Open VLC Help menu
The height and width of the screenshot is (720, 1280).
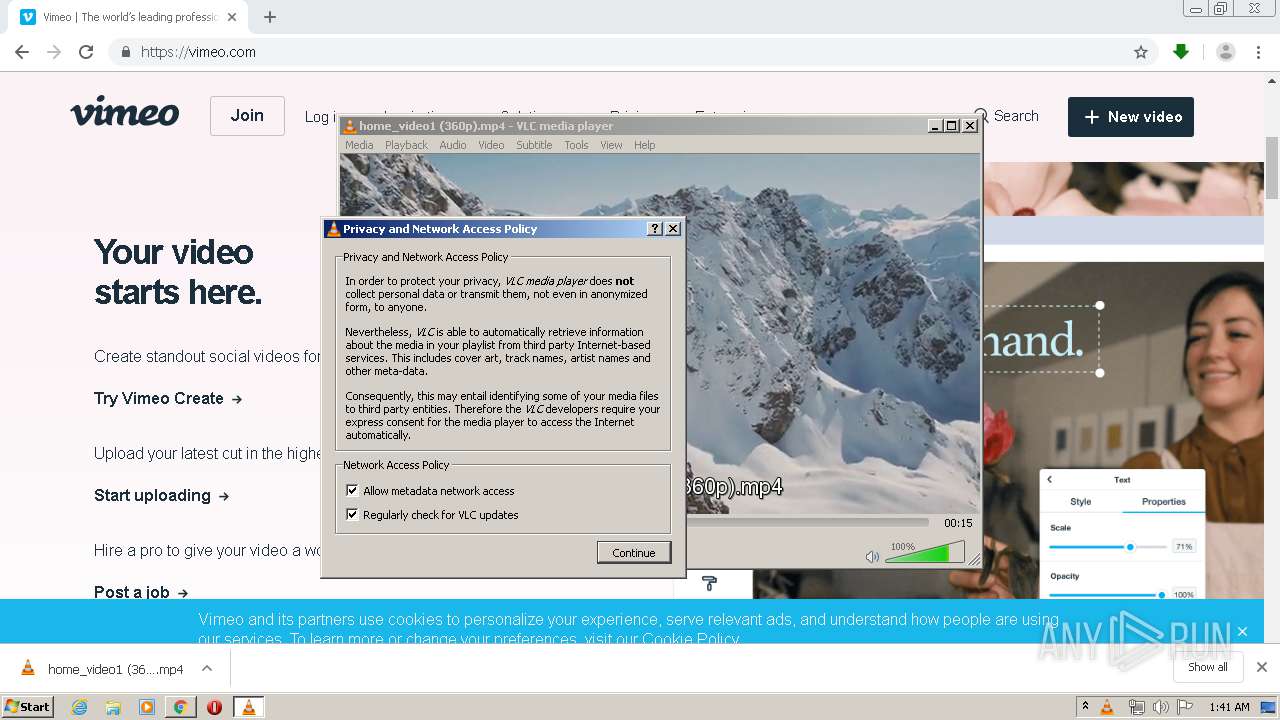point(645,145)
